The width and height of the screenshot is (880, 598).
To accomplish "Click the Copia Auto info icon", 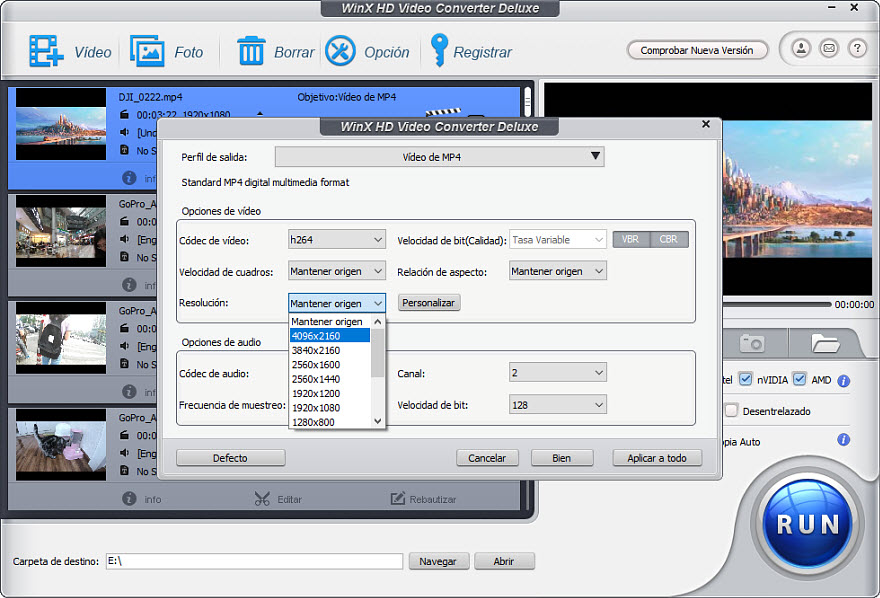I will click(844, 439).
